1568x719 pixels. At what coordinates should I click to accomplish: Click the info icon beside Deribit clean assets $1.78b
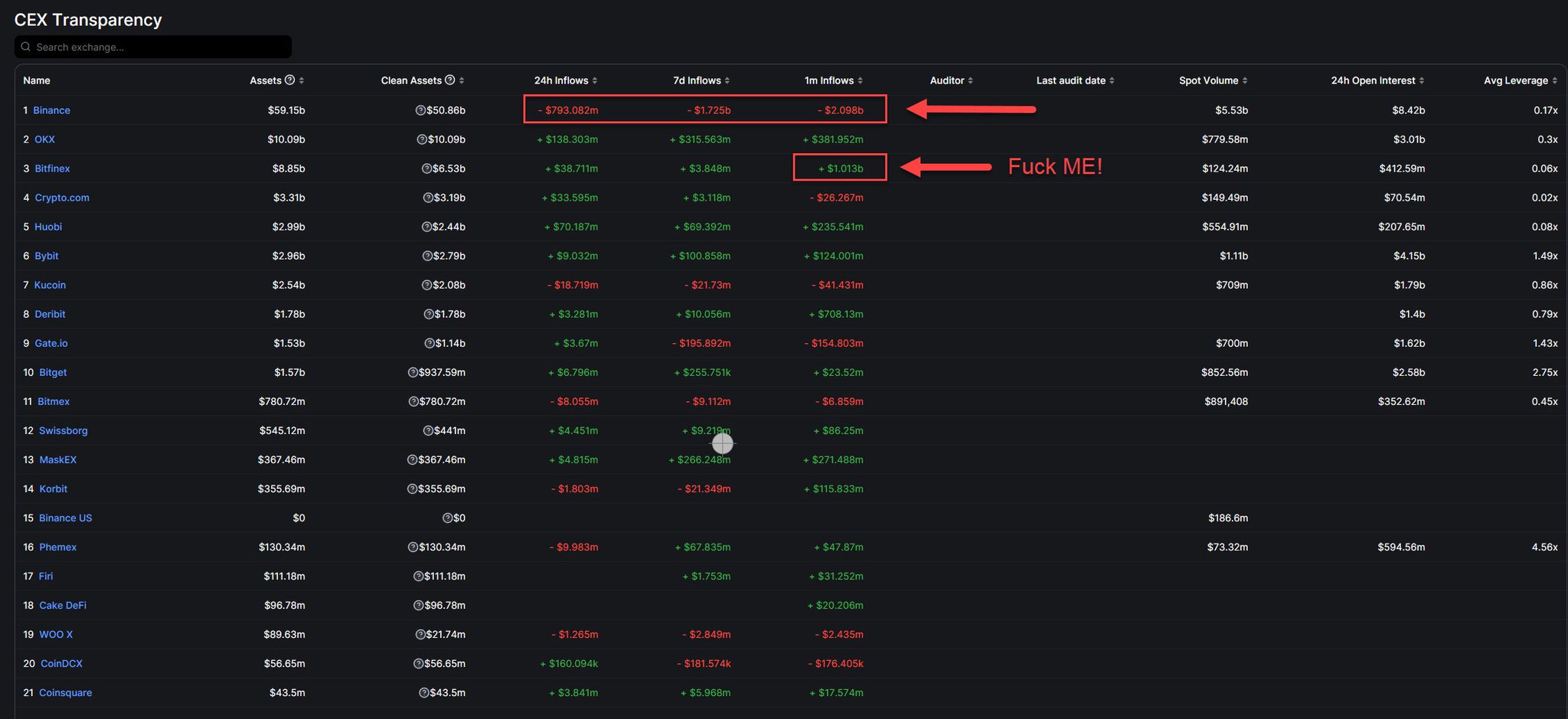(429, 314)
